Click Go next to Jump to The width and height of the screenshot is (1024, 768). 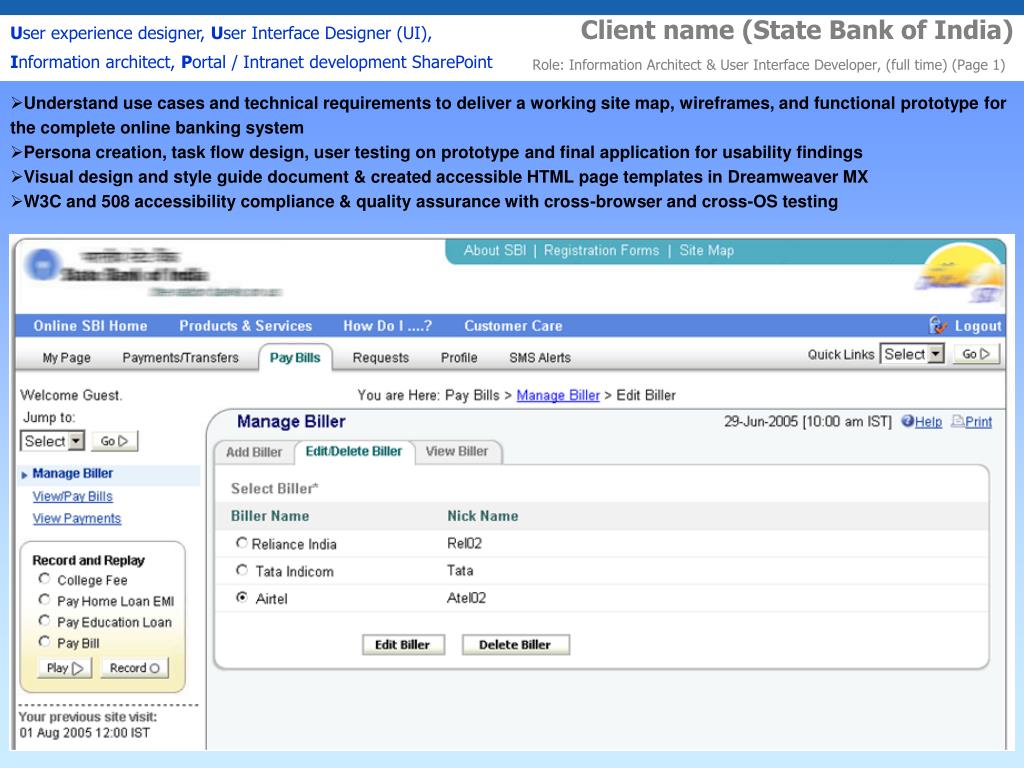[x=114, y=441]
